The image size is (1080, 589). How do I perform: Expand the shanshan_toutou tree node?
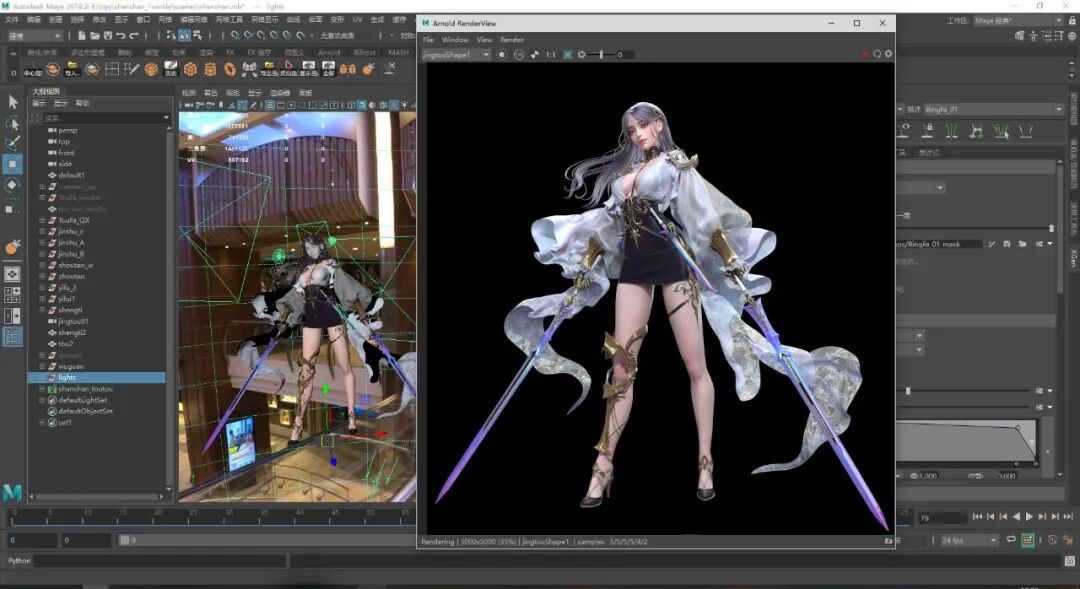pos(42,389)
